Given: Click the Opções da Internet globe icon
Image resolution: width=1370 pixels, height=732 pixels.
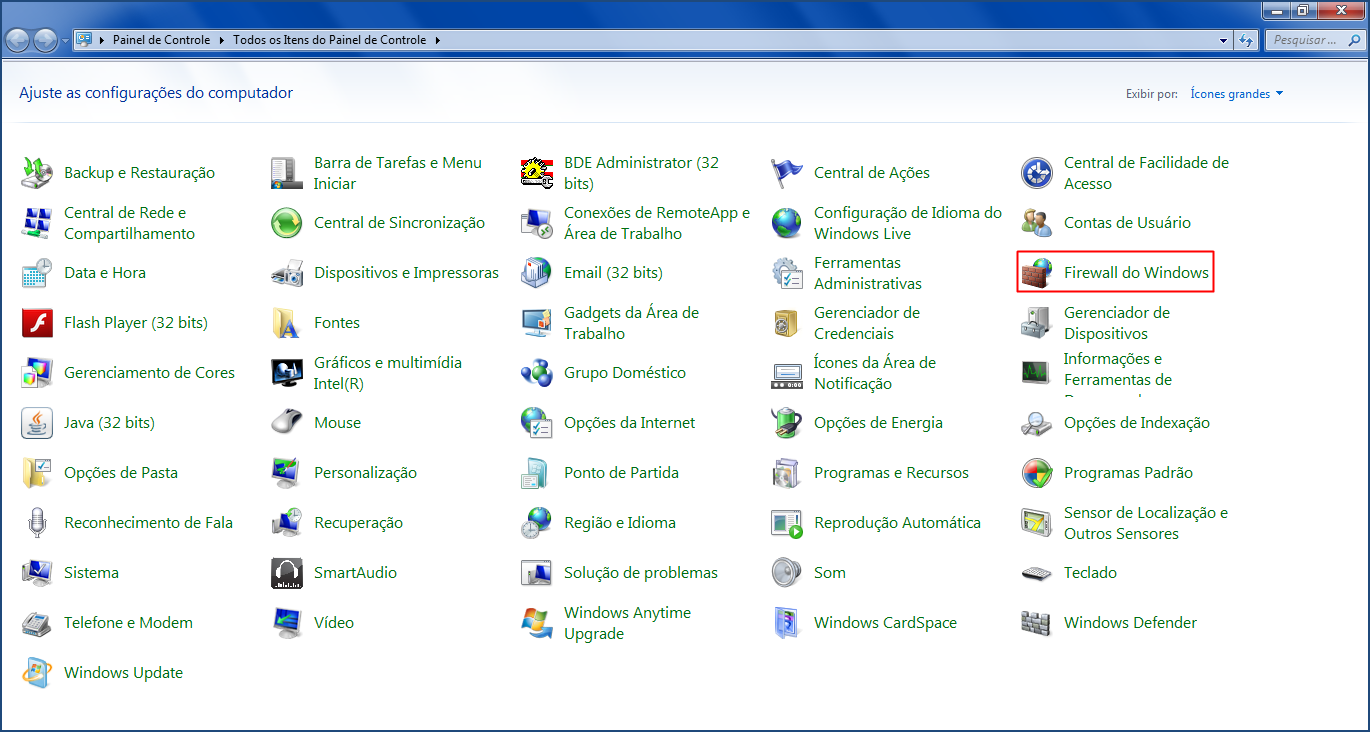Looking at the screenshot, I should click(x=537, y=423).
